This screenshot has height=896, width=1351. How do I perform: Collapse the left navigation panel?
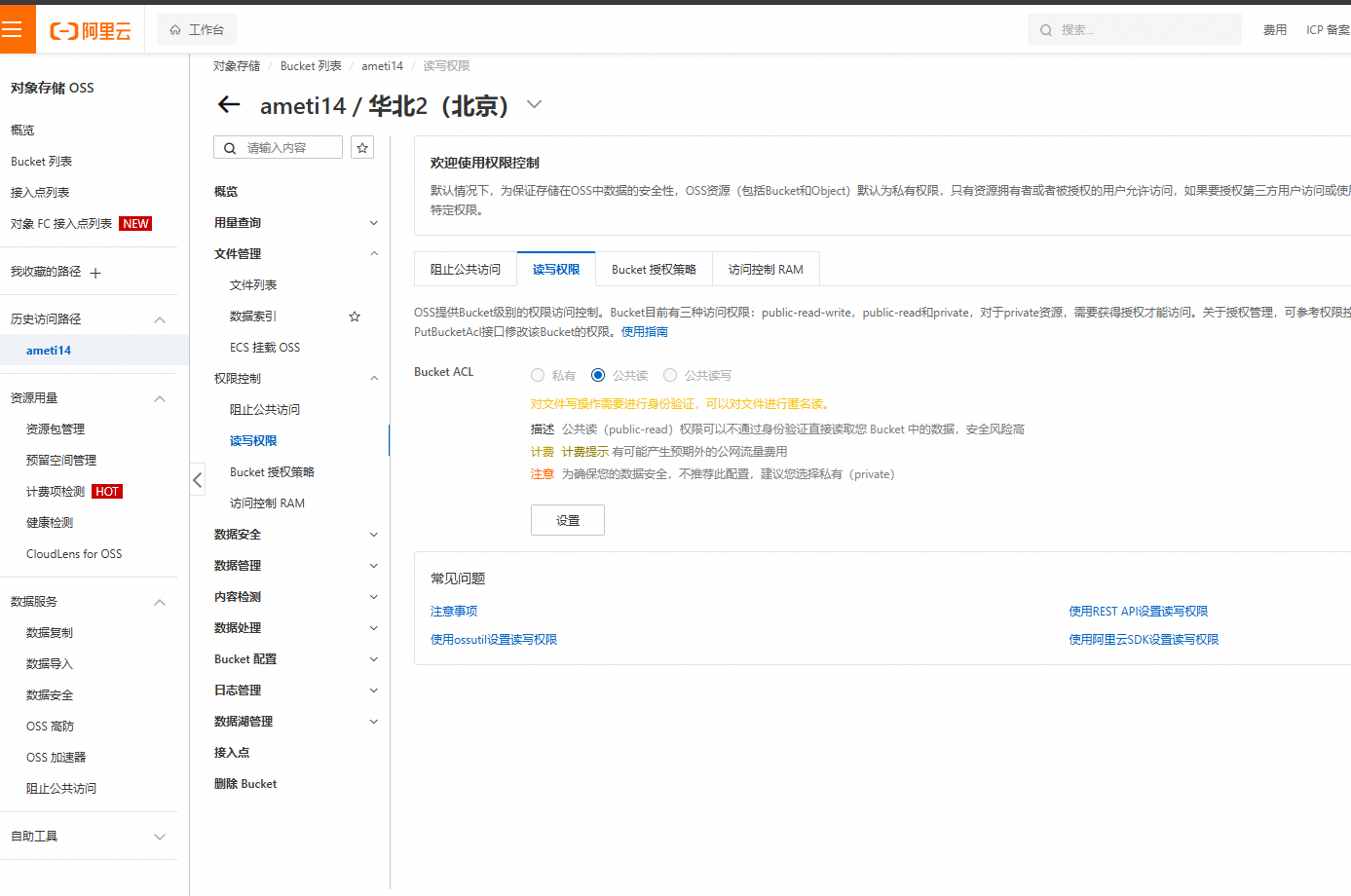pyautogui.click(x=197, y=478)
